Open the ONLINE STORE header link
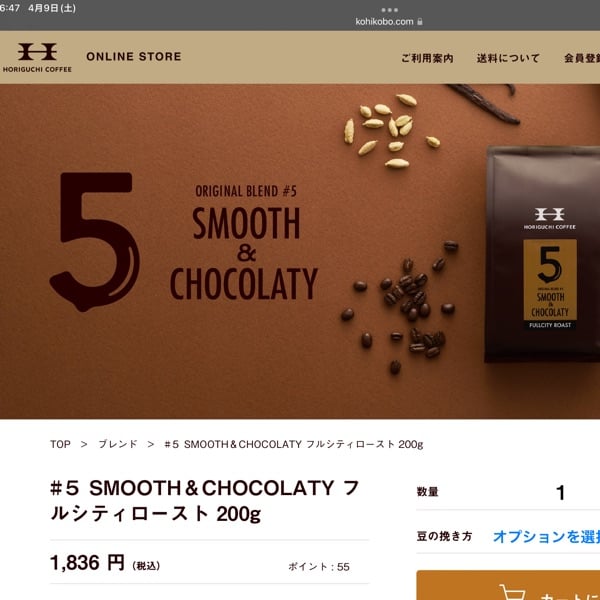The width and height of the screenshot is (600, 600). tap(134, 57)
